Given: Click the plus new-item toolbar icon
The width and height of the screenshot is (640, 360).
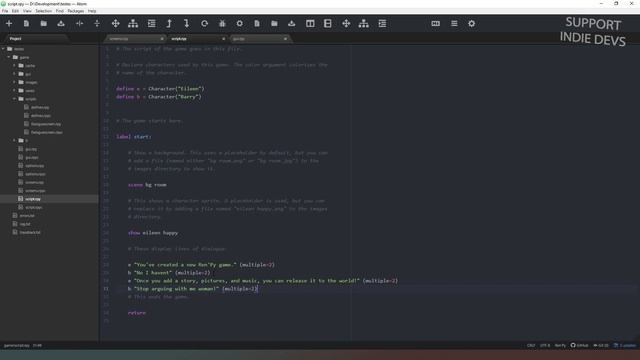Looking at the screenshot, I should [x=9, y=24].
